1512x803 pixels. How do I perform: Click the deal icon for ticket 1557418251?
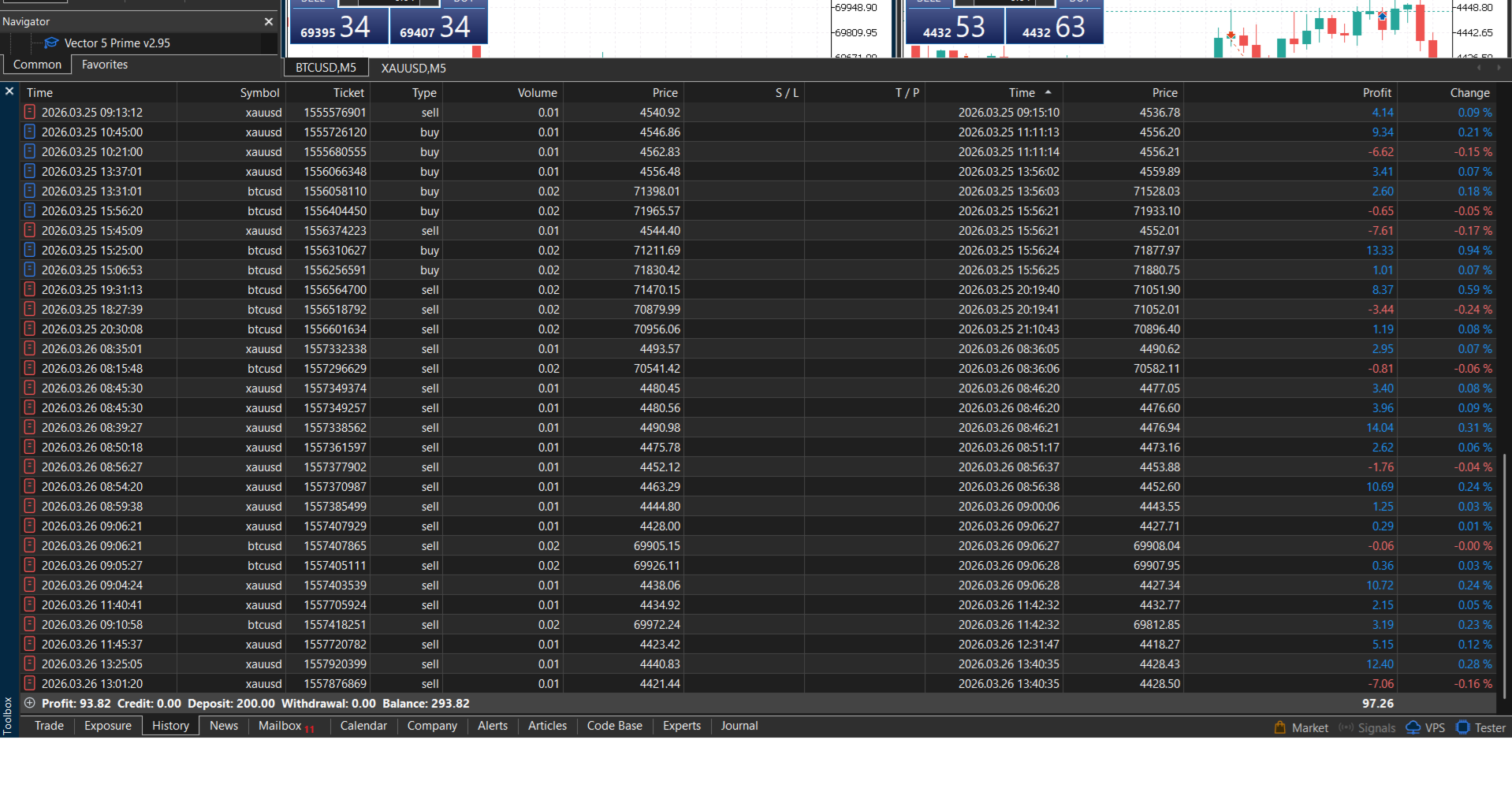click(30, 624)
